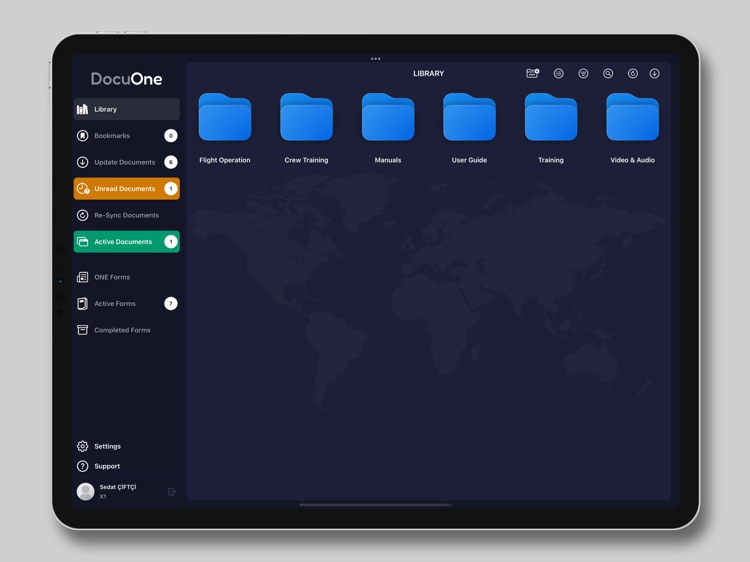
Task: Switch to list view icon
Action: 558,73
